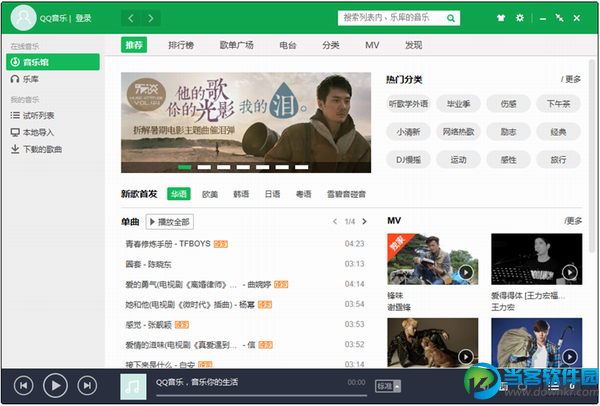
Task: Open 试听列表 in the sidebar
Action: coord(33,115)
